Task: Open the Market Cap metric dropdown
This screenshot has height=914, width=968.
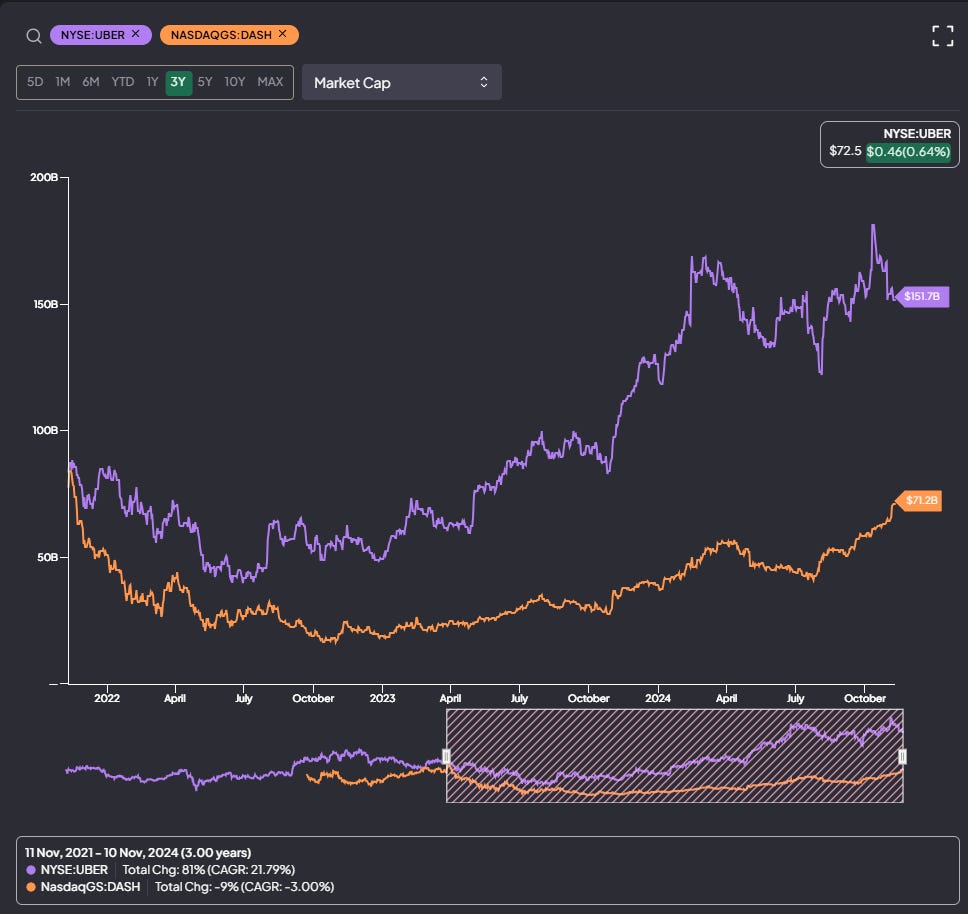Action: pyautogui.click(x=402, y=82)
